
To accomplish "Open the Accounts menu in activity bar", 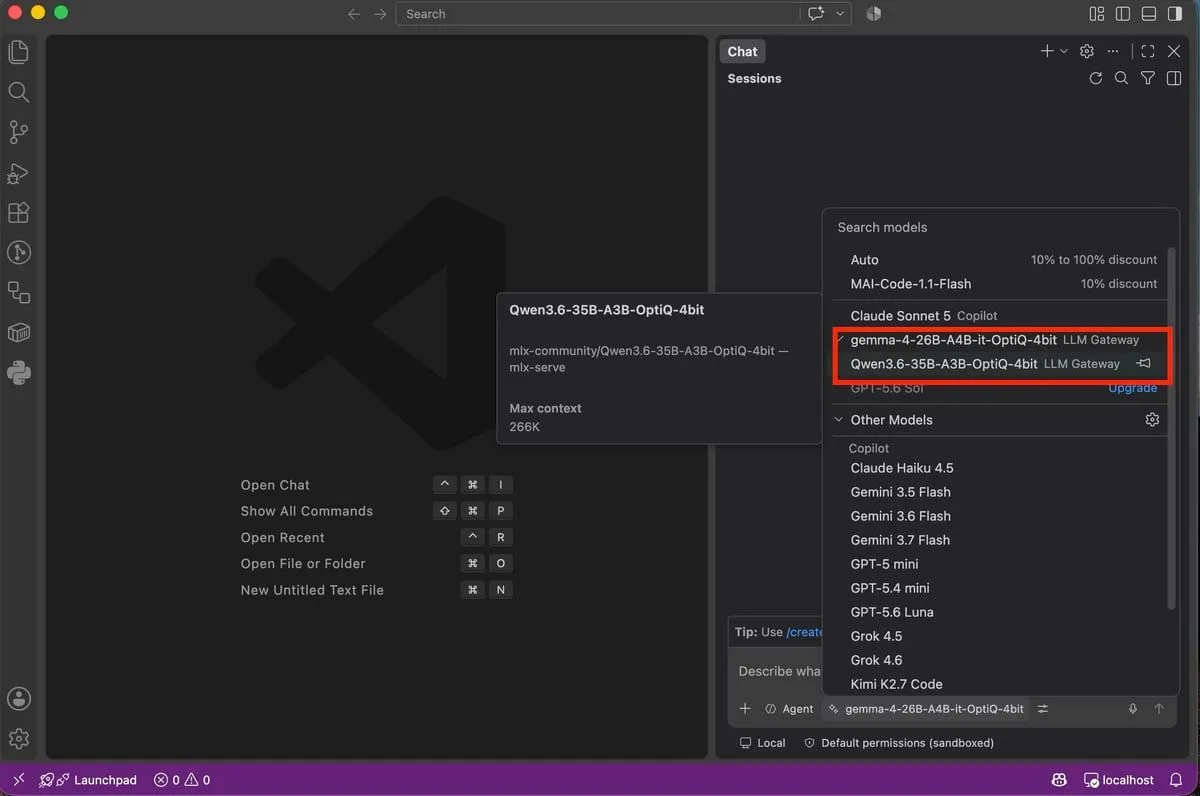I will point(18,698).
